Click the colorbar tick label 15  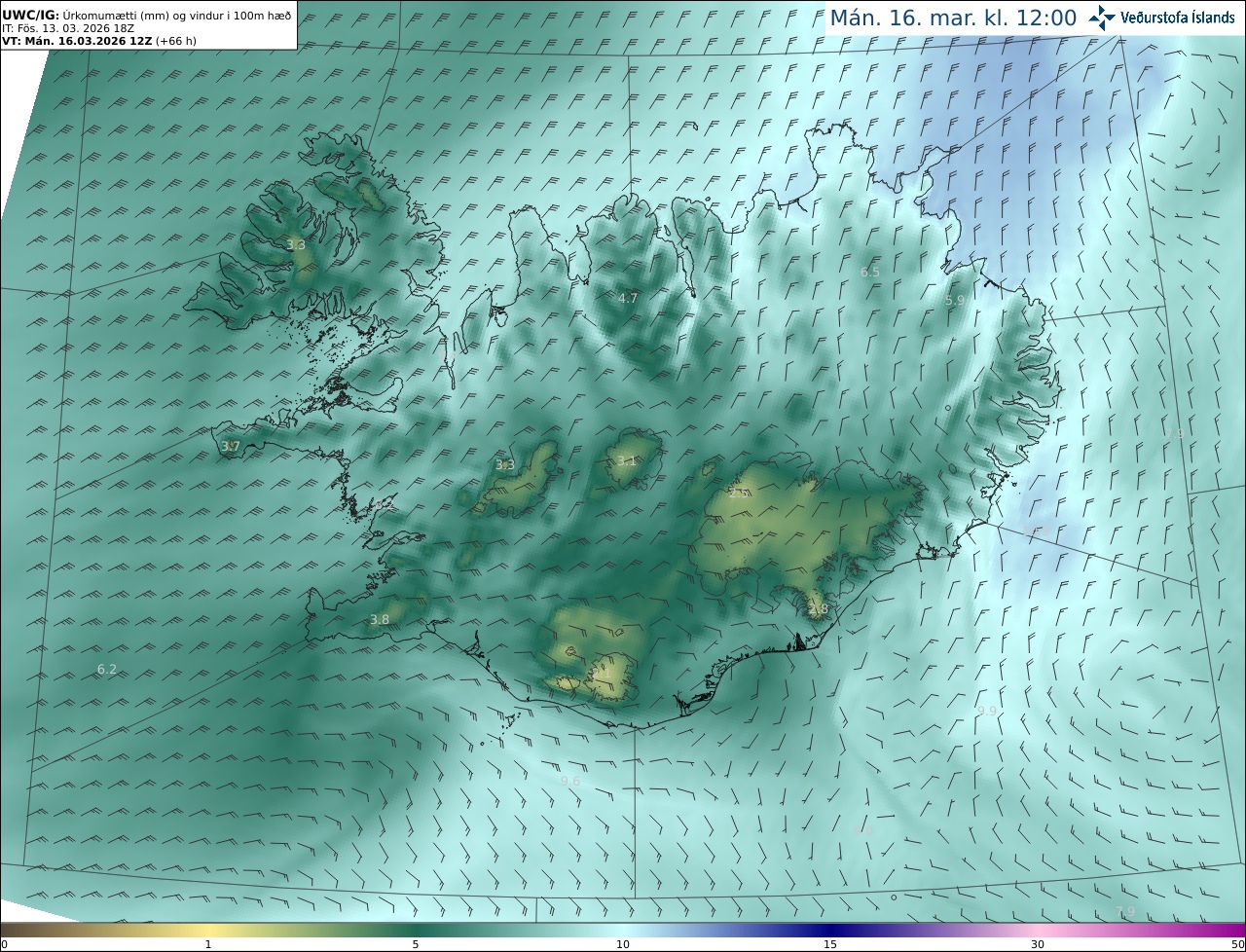(x=830, y=944)
